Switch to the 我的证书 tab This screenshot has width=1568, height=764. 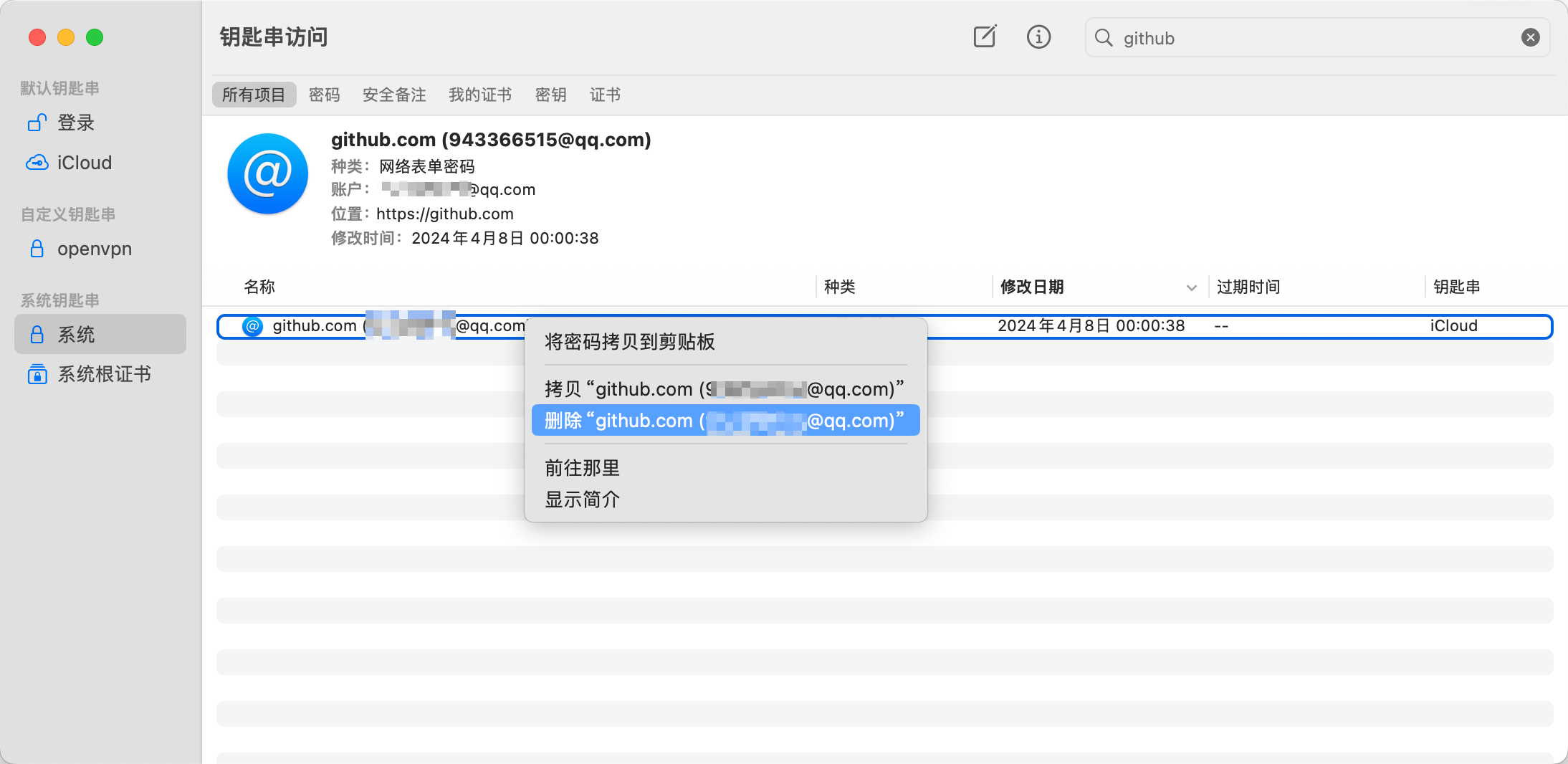[x=480, y=95]
